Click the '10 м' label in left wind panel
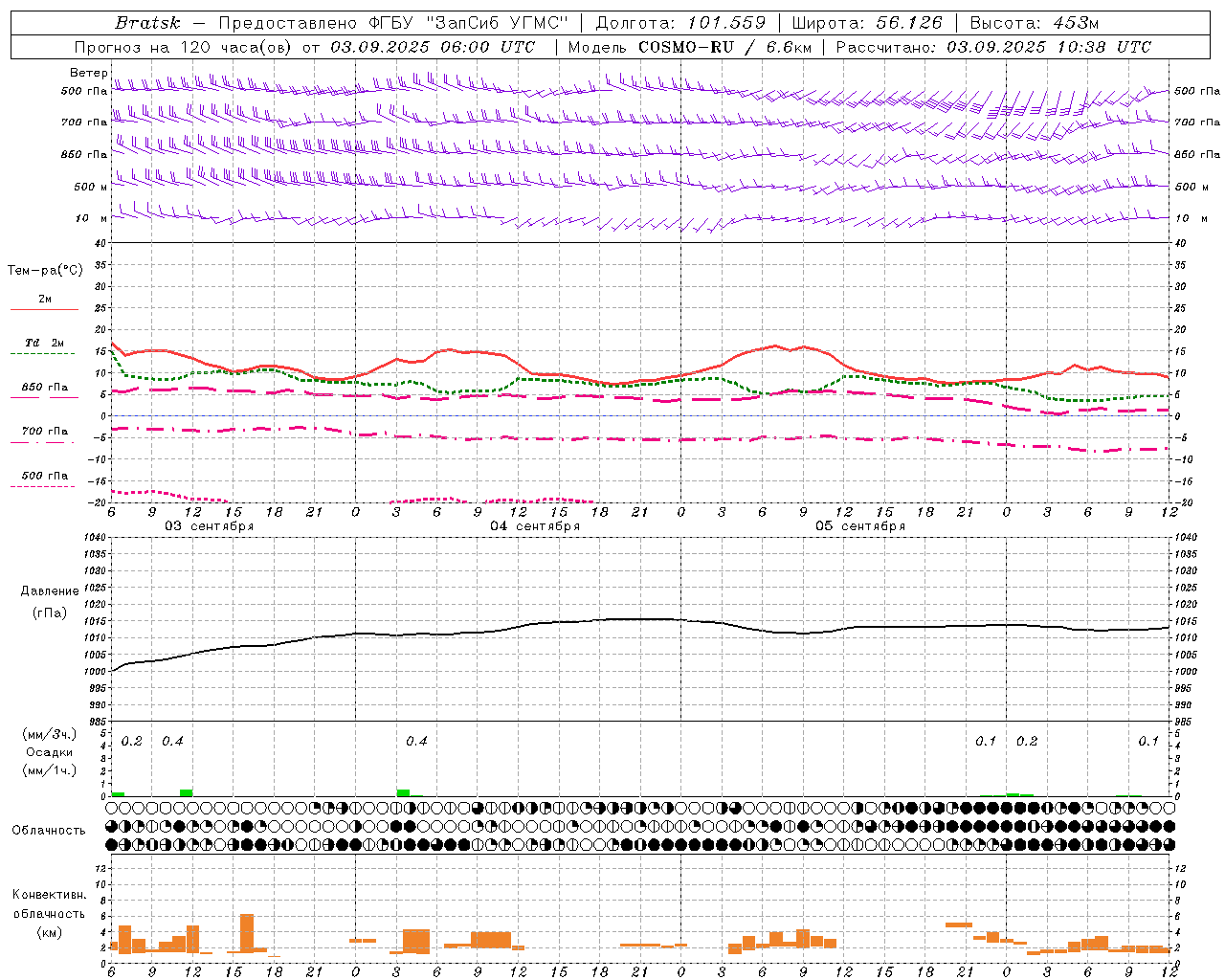 click(x=93, y=218)
